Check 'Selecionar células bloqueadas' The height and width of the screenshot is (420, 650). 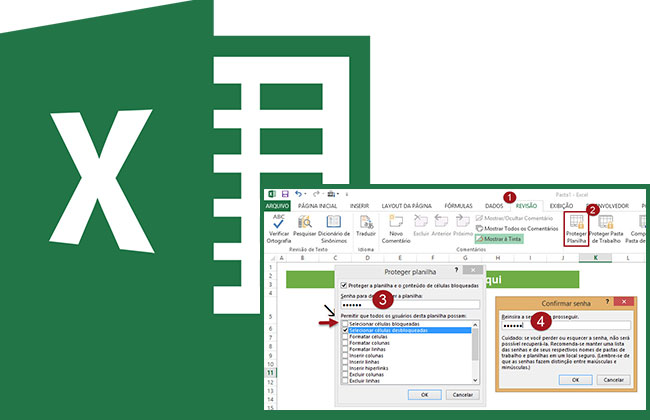(345, 323)
